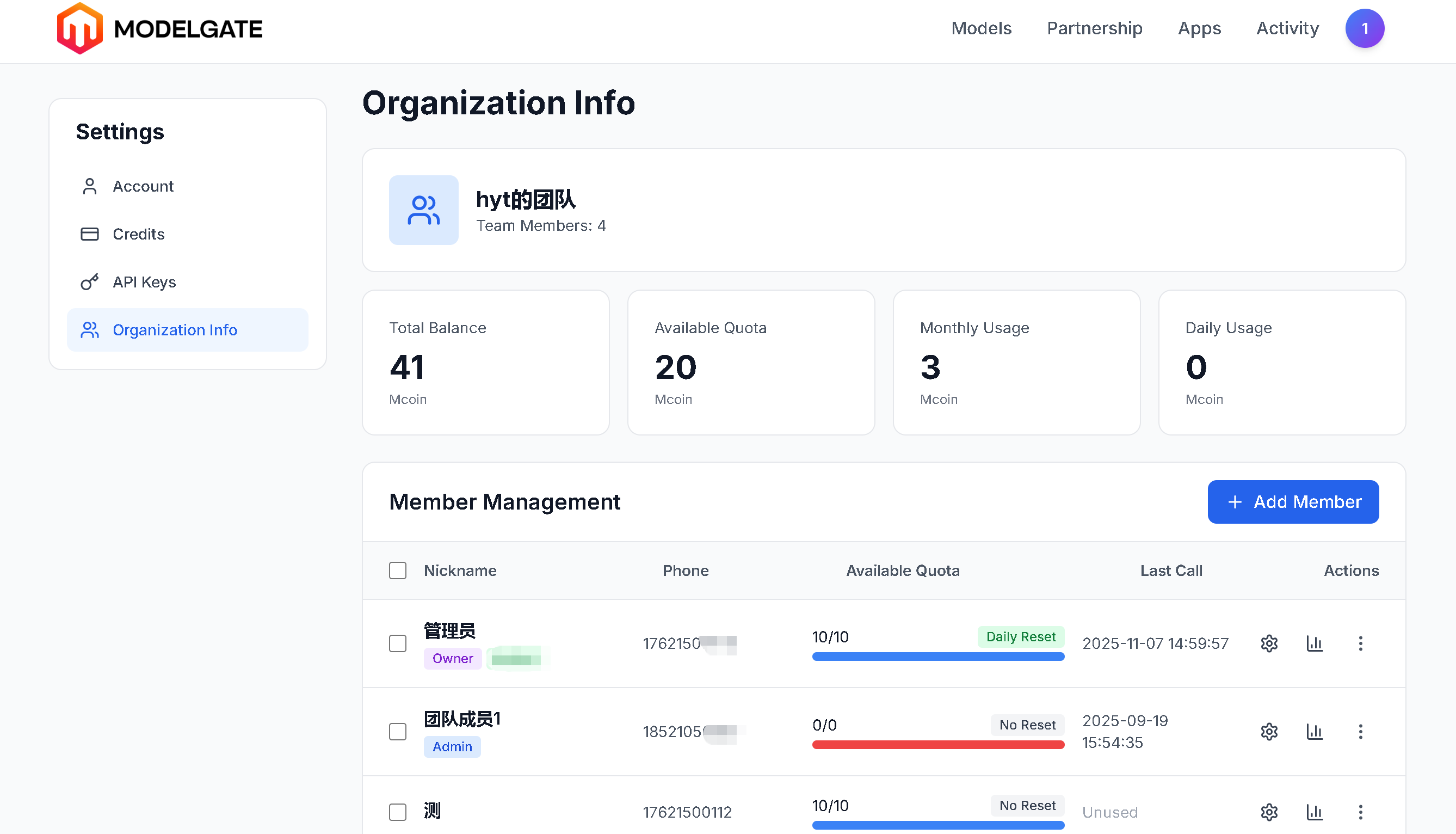Tick the select-all members checkbox
The width and height of the screenshot is (1456, 834).
[x=398, y=571]
